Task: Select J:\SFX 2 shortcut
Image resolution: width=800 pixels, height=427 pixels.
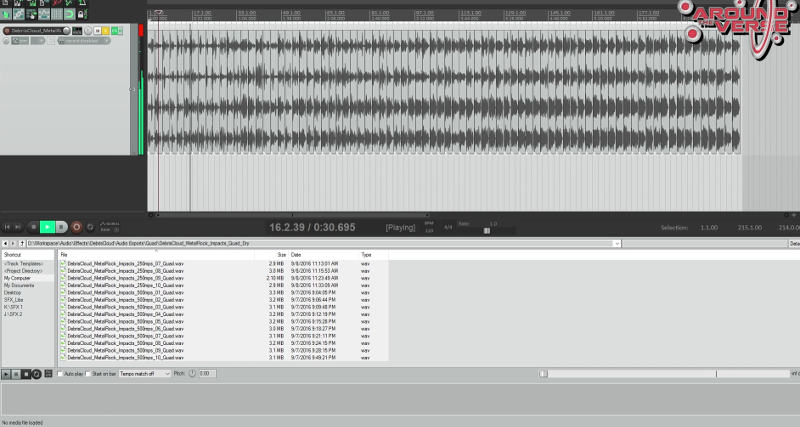Action: click(x=13, y=314)
